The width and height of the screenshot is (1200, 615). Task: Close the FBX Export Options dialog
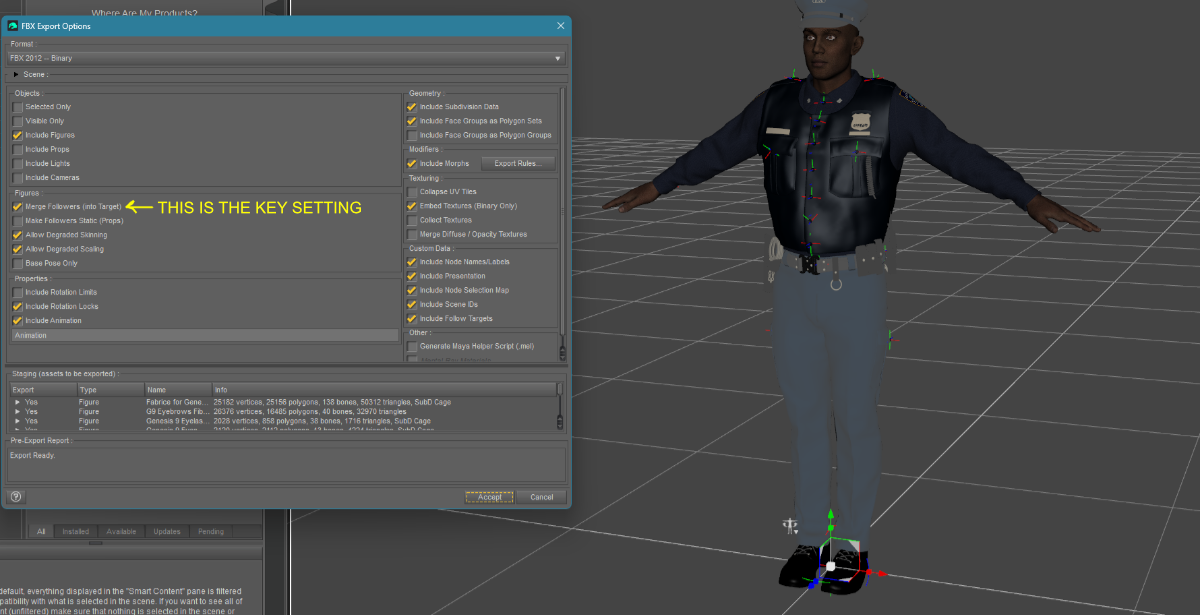pyautogui.click(x=560, y=26)
